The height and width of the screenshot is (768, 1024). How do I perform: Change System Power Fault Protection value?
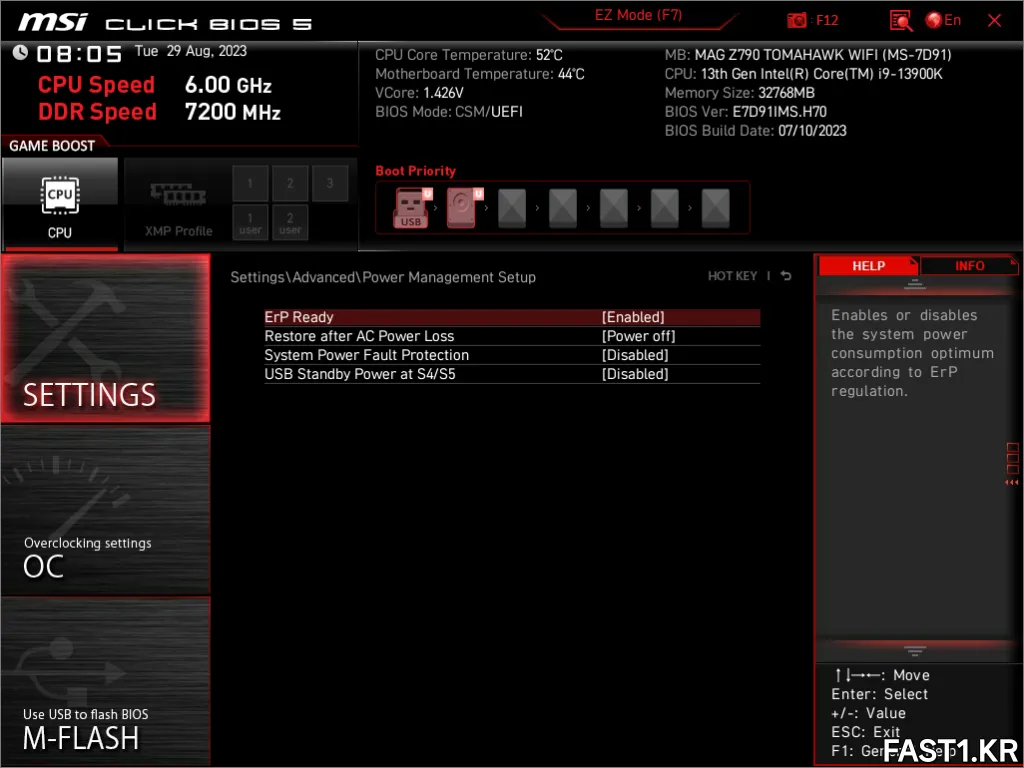click(x=635, y=355)
